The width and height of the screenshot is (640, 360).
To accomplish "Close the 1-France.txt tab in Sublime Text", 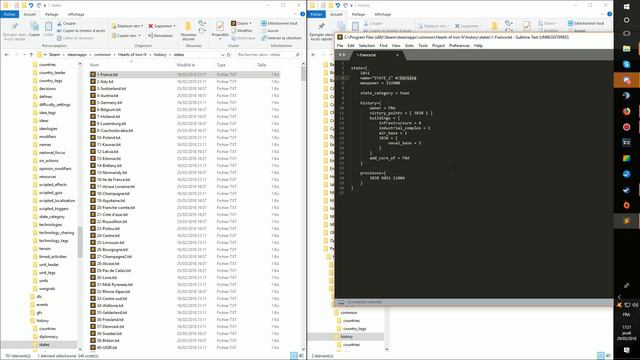I will 397,55.
